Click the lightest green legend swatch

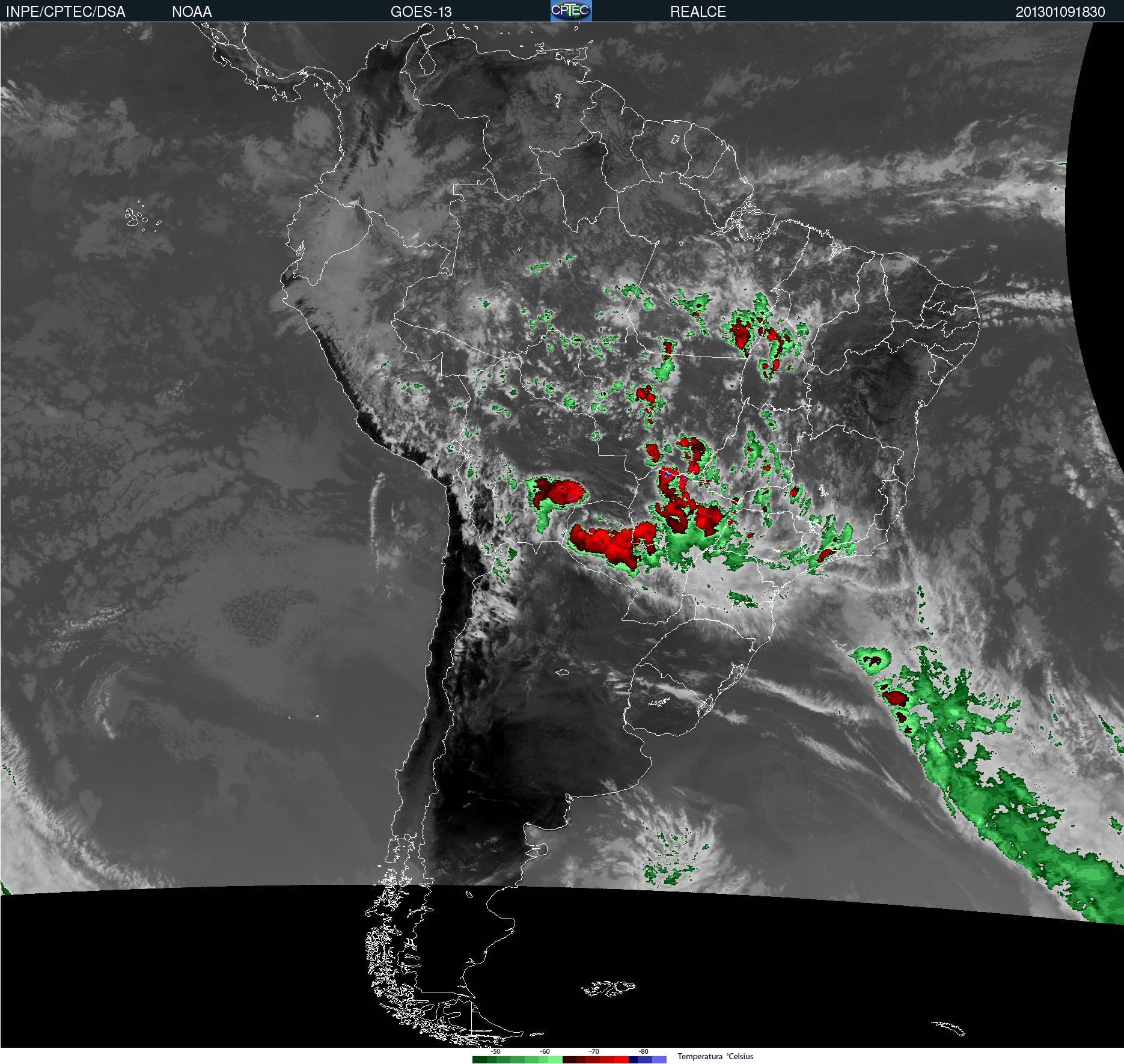coord(555,1060)
